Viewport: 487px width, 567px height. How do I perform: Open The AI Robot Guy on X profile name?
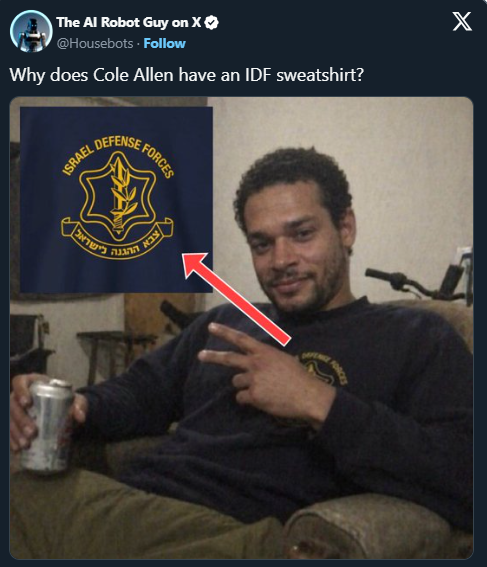(129, 22)
